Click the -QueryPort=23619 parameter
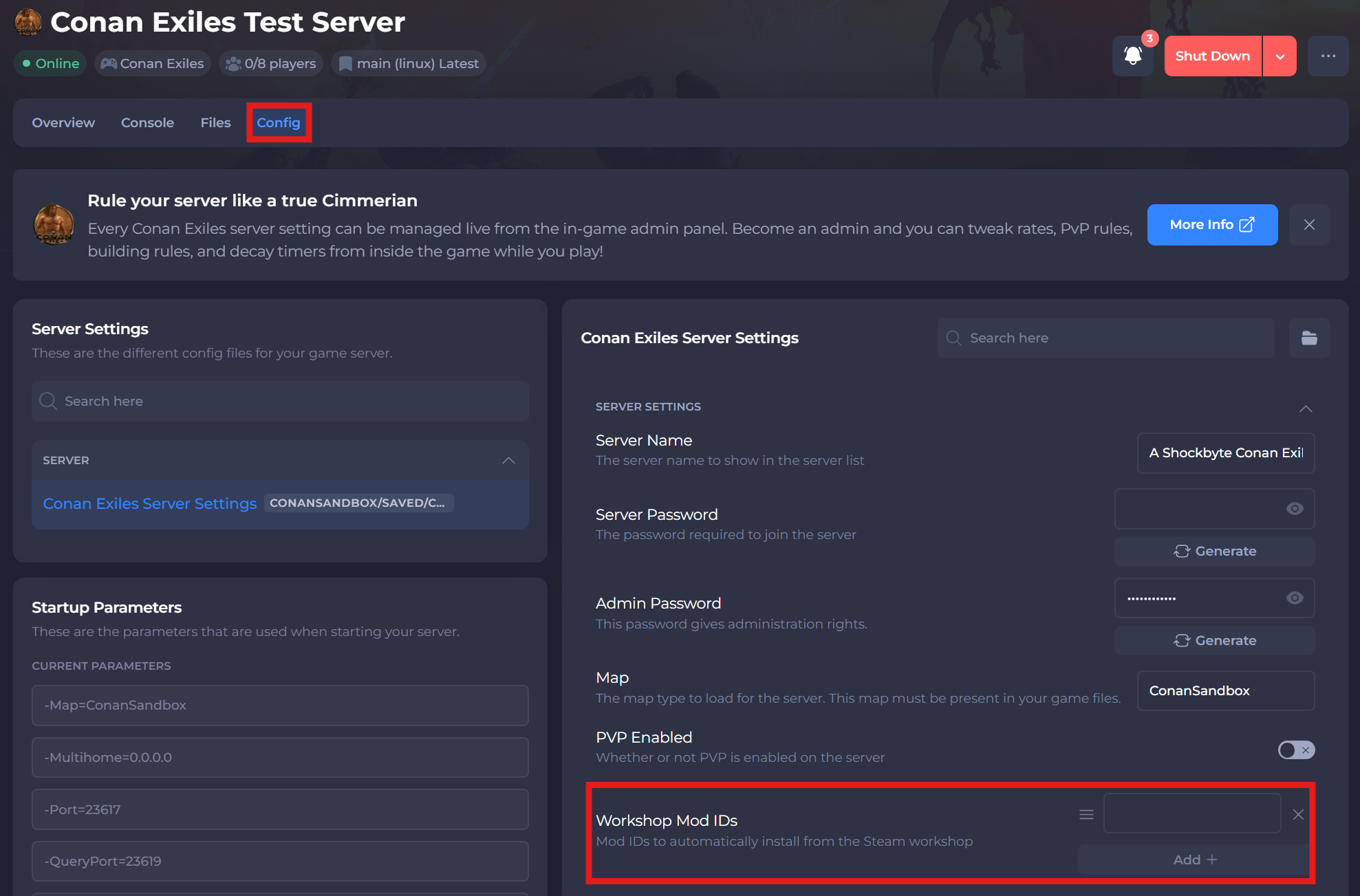This screenshot has height=896, width=1360. [280, 861]
